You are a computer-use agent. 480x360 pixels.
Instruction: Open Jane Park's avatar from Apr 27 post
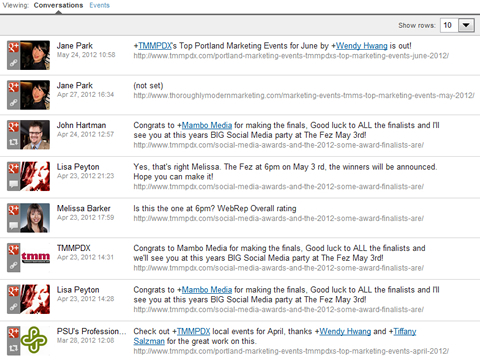coord(35,95)
